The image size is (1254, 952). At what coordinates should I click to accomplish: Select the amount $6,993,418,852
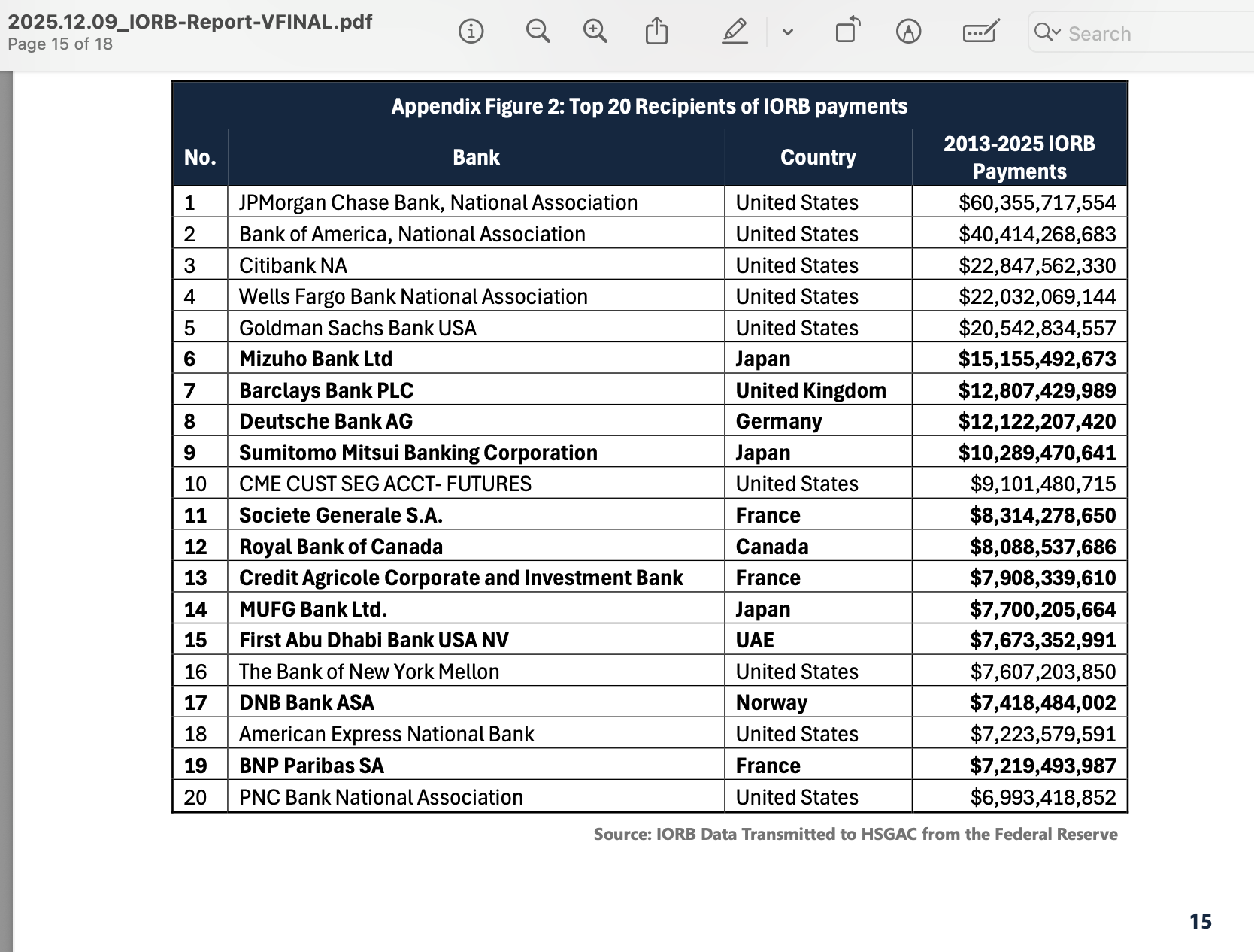pyautogui.click(x=1043, y=797)
